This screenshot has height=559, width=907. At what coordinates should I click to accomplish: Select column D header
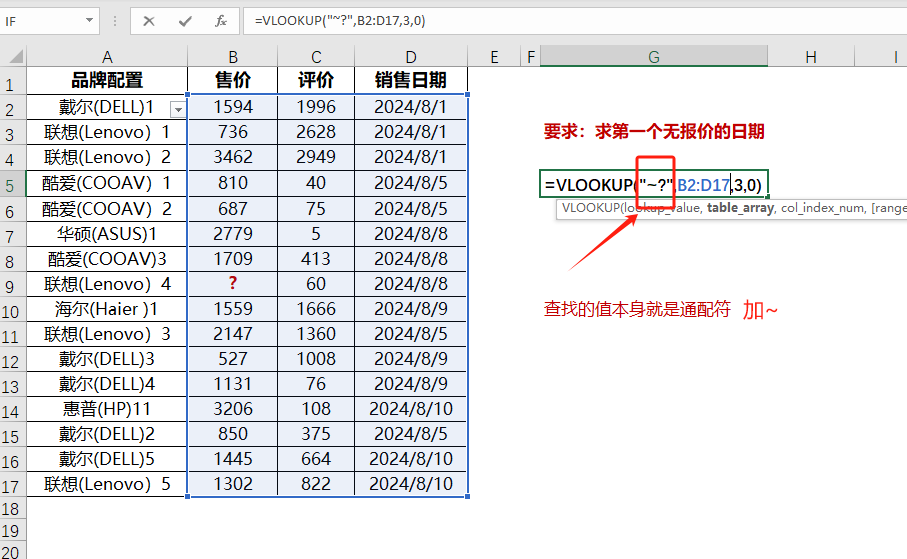pos(411,57)
